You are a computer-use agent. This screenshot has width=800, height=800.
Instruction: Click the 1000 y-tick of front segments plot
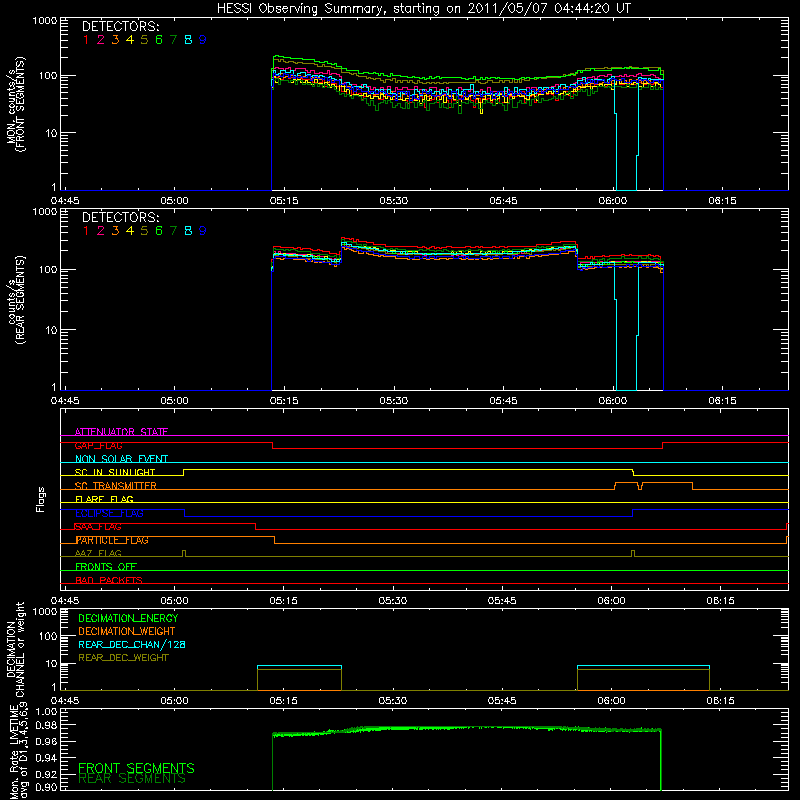[x=45, y=21]
